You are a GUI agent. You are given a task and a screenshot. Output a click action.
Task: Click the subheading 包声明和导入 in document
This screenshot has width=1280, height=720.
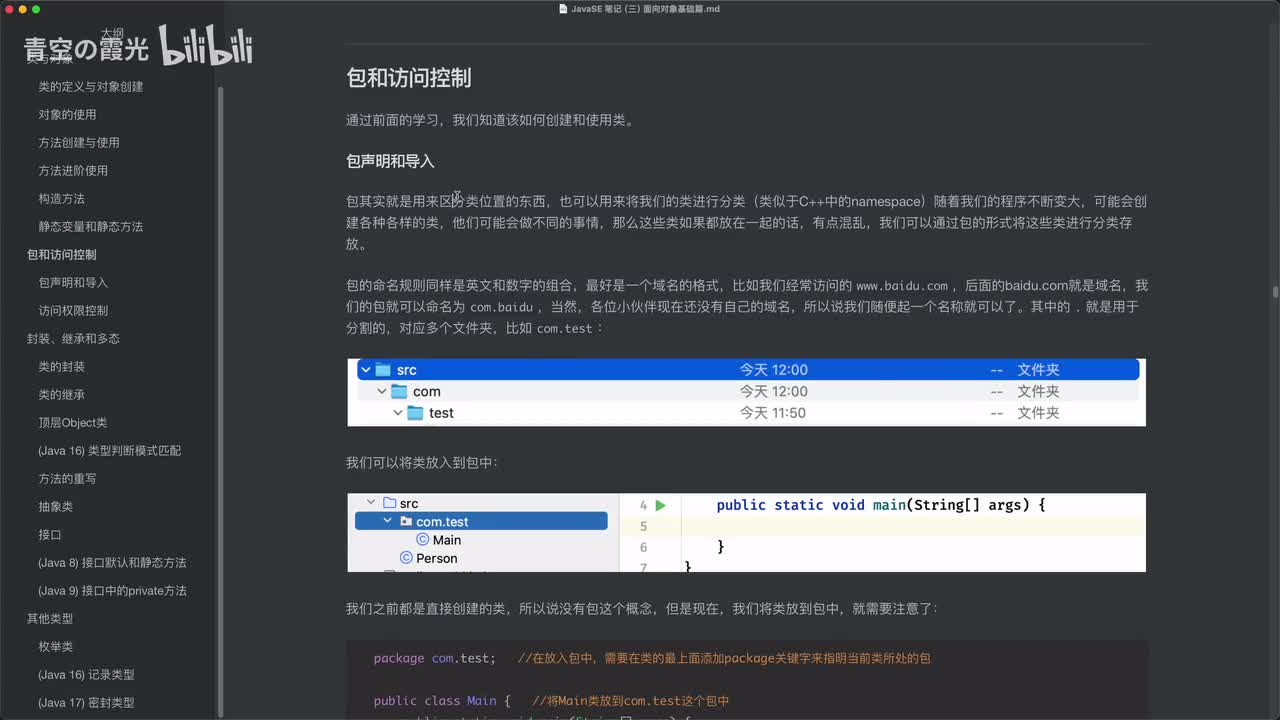pyautogui.click(x=390, y=161)
